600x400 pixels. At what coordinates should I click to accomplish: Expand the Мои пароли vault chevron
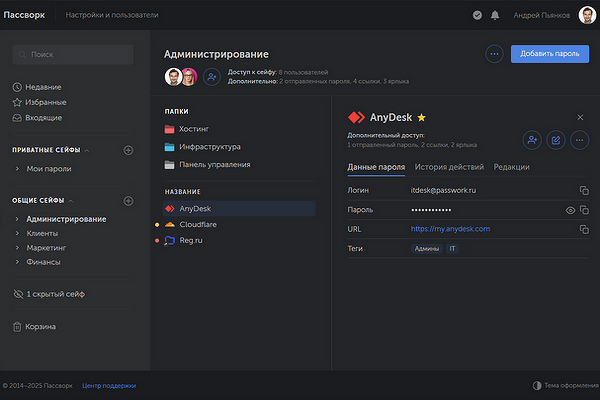17,169
